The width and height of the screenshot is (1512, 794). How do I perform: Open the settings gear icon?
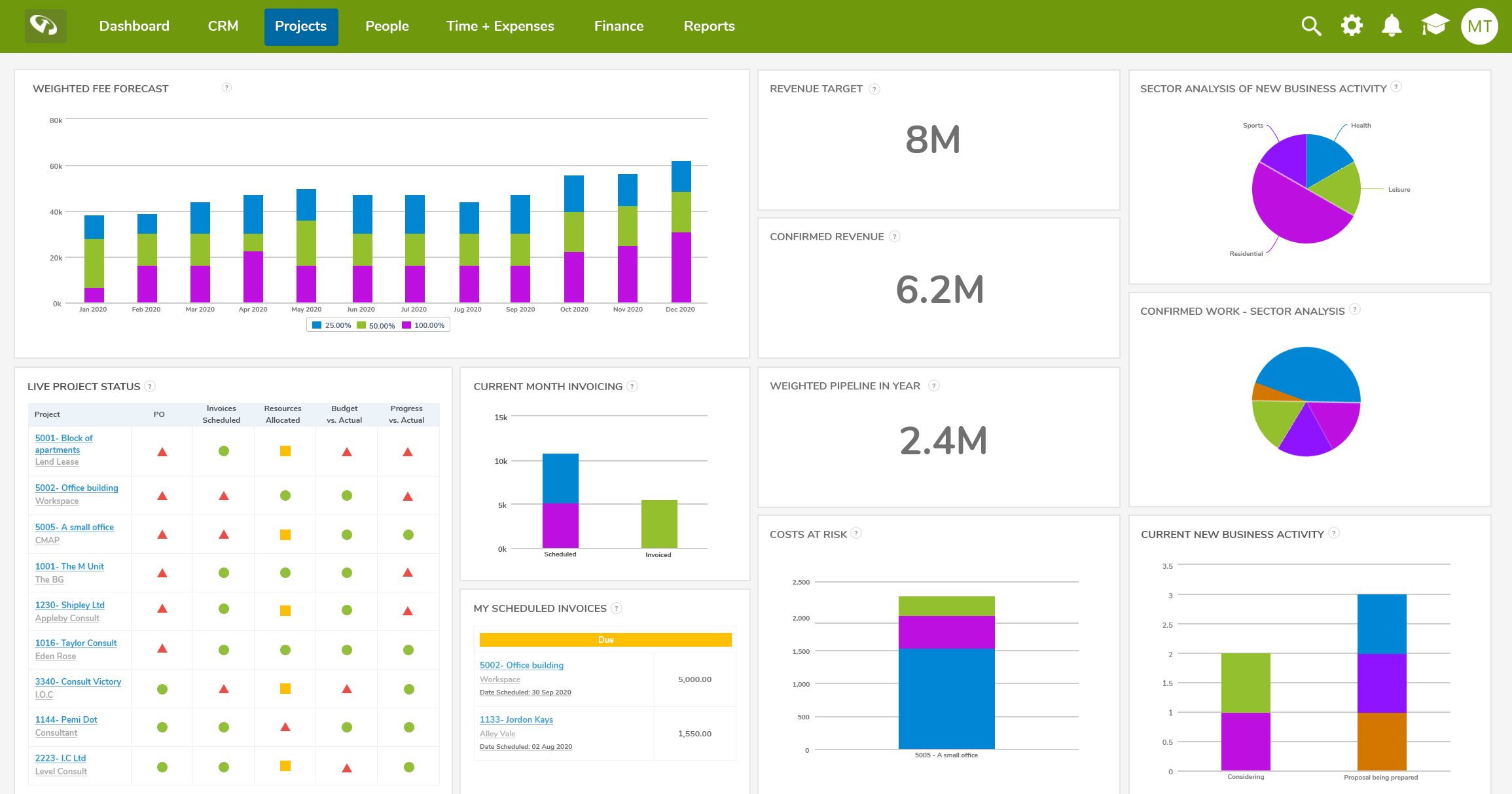point(1352,26)
